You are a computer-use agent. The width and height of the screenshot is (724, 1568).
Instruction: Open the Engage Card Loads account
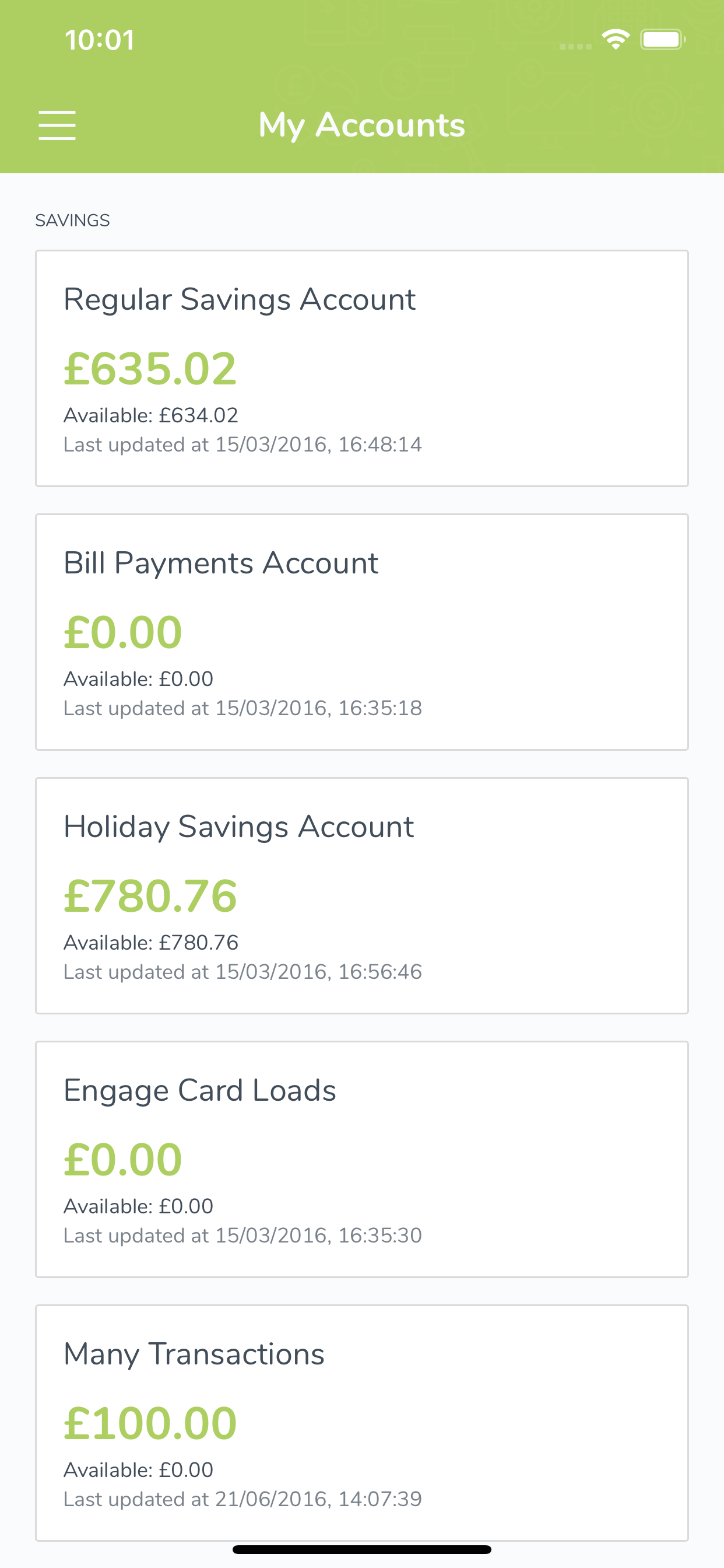tap(362, 1159)
